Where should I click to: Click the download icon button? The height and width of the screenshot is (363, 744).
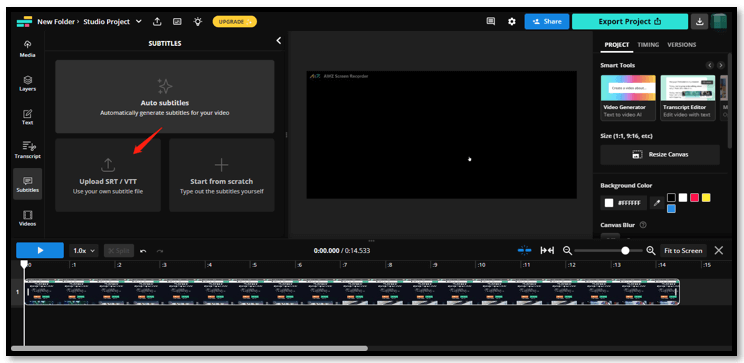[699, 21]
